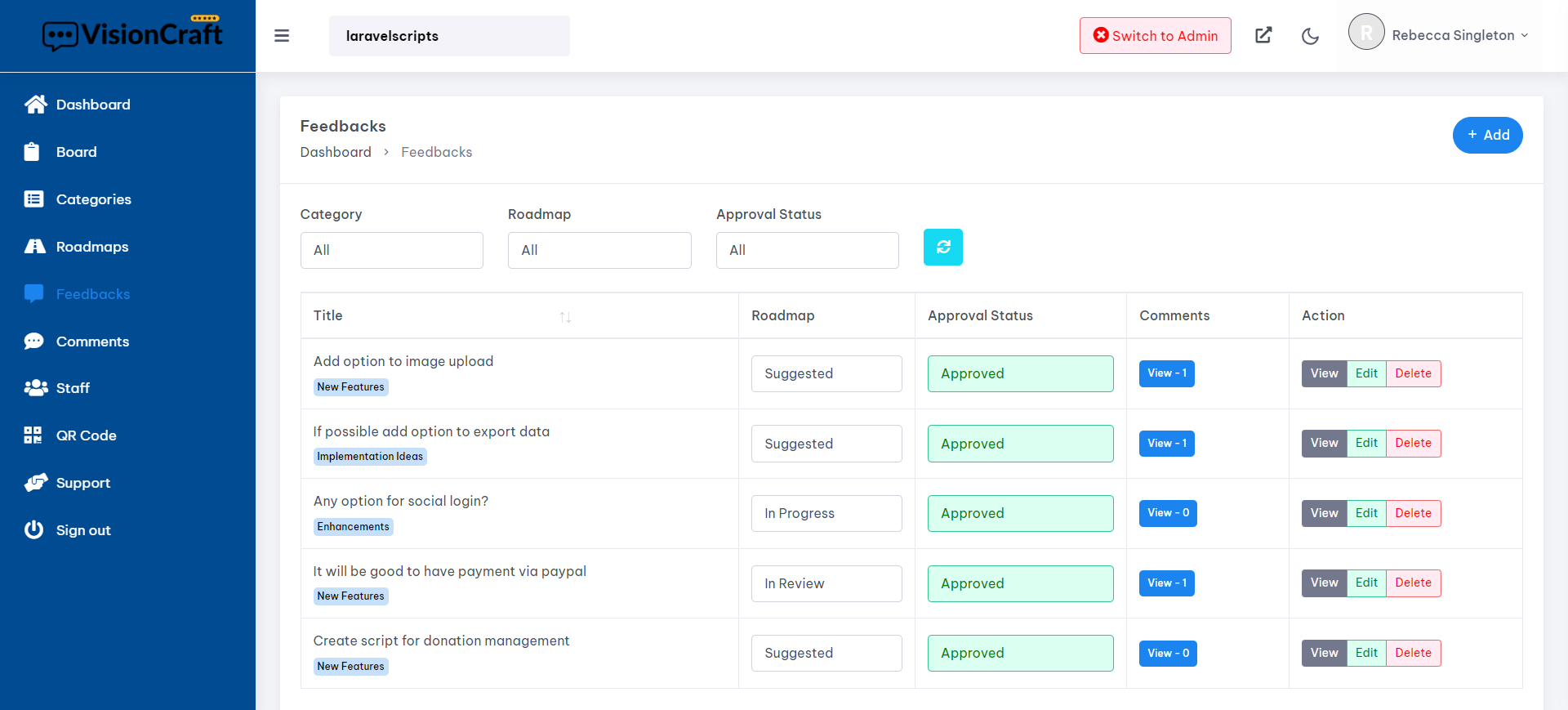
Task: Open the Staff page from sidebar
Action: (73, 388)
